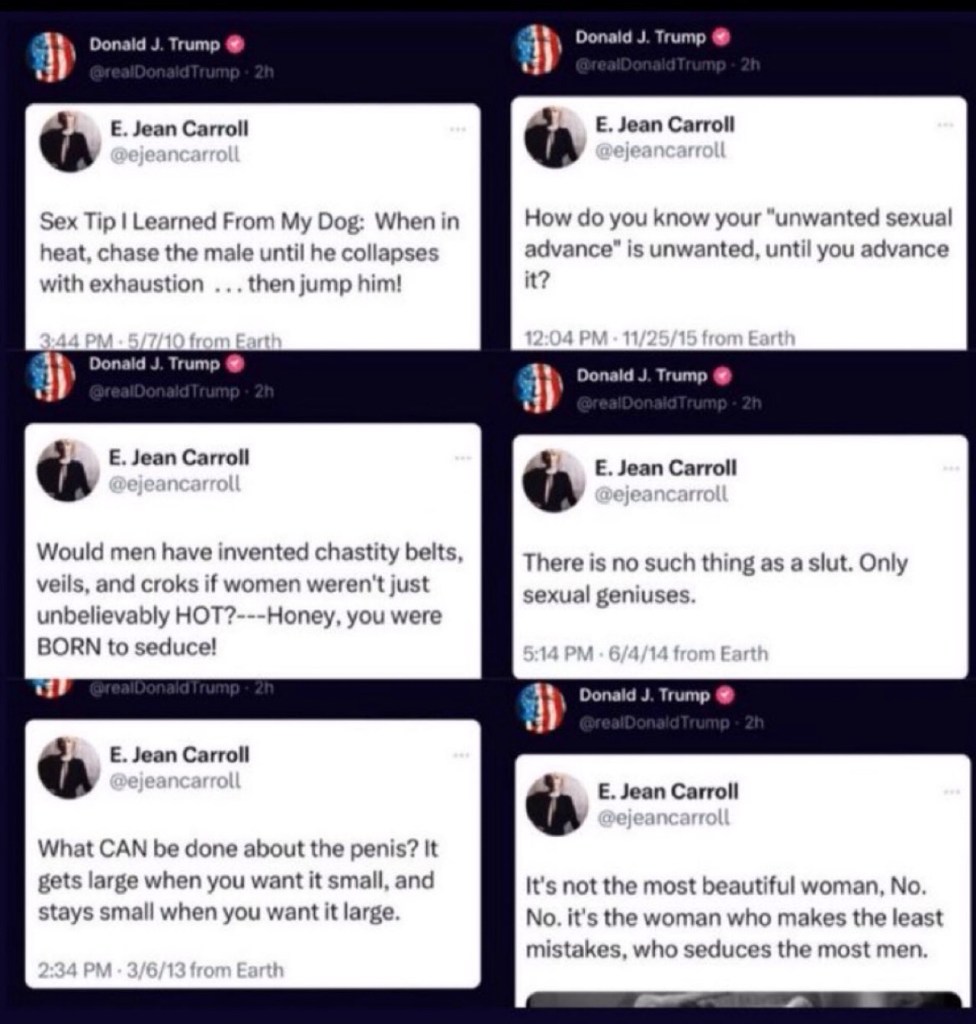Click the flag avatar above the "chastity belts" post
This screenshot has width=976, height=1024.
point(52,376)
